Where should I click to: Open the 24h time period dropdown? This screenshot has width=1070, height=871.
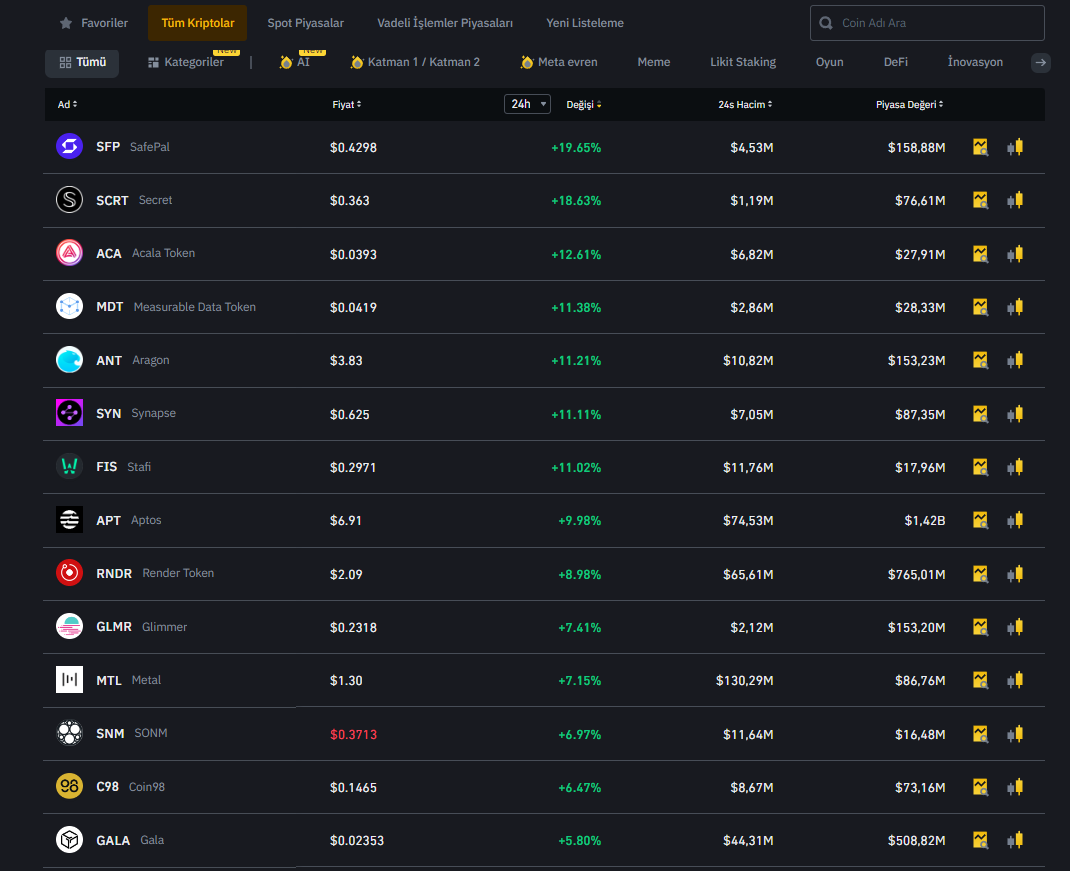pyautogui.click(x=527, y=104)
